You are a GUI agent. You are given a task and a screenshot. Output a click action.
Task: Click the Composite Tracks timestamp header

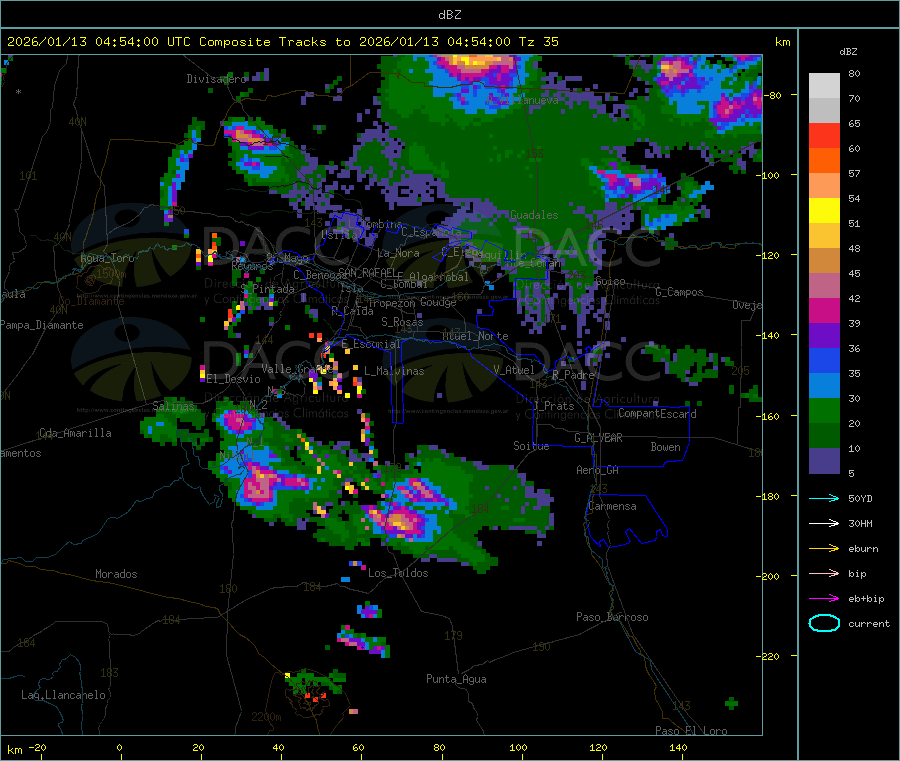tap(282, 42)
